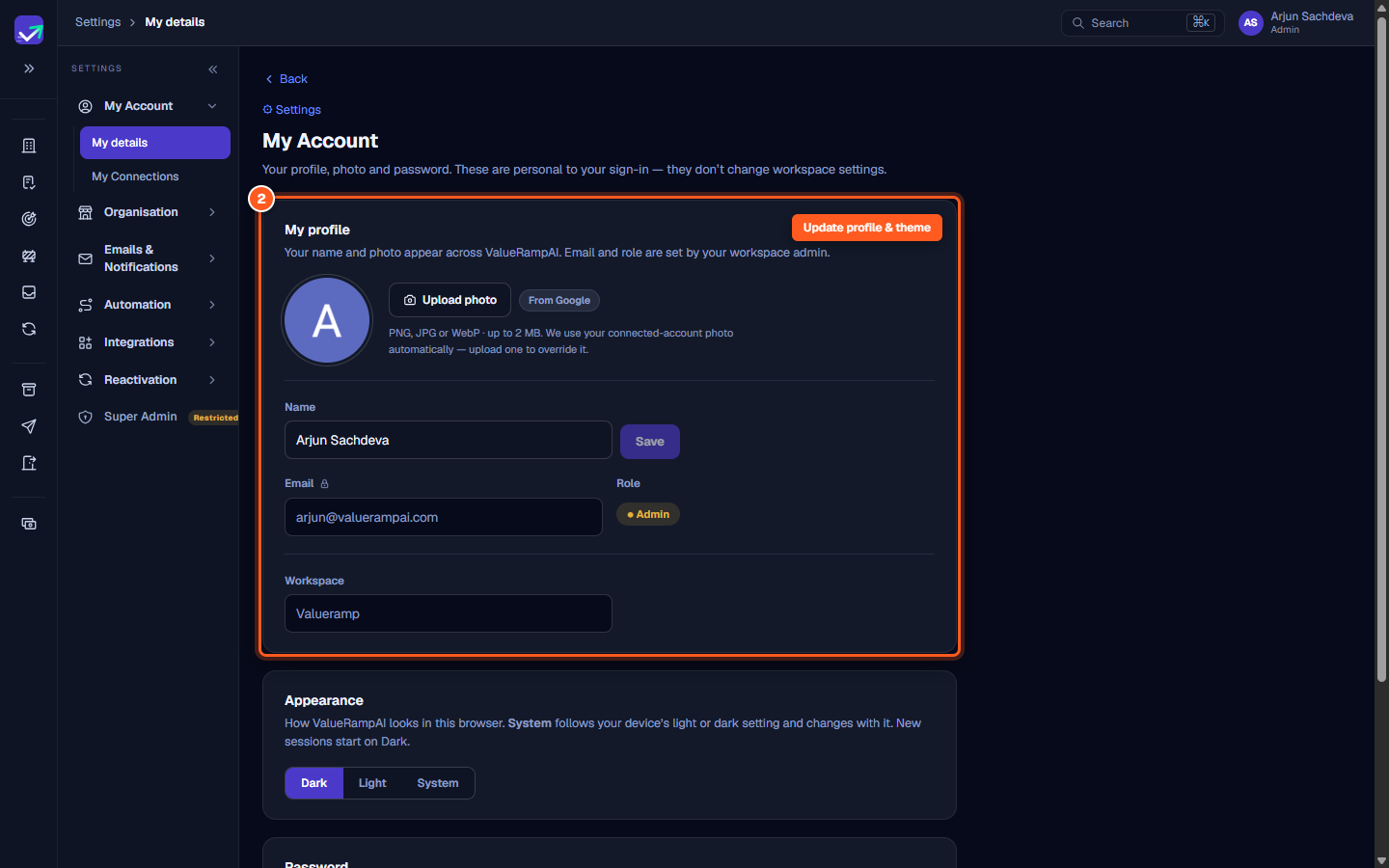This screenshot has width=1389, height=868.
Task: Click Update profile & theme button
Action: point(867,228)
